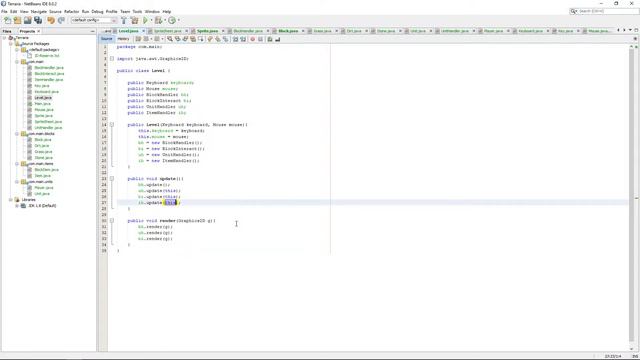Click the Shift Line Right icon
The height and width of the screenshot is (360, 640).
click(243, 39)
